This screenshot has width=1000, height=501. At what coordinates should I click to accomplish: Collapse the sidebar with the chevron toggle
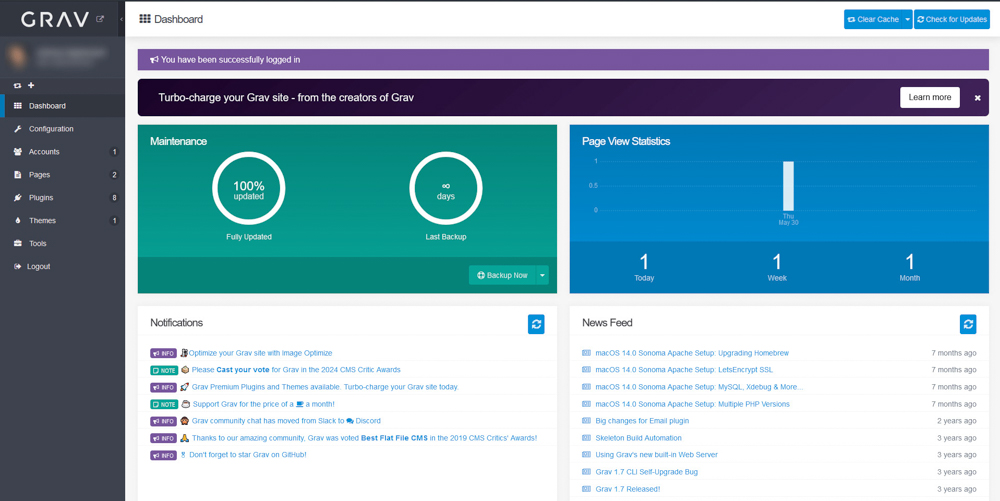click(121, 20)
